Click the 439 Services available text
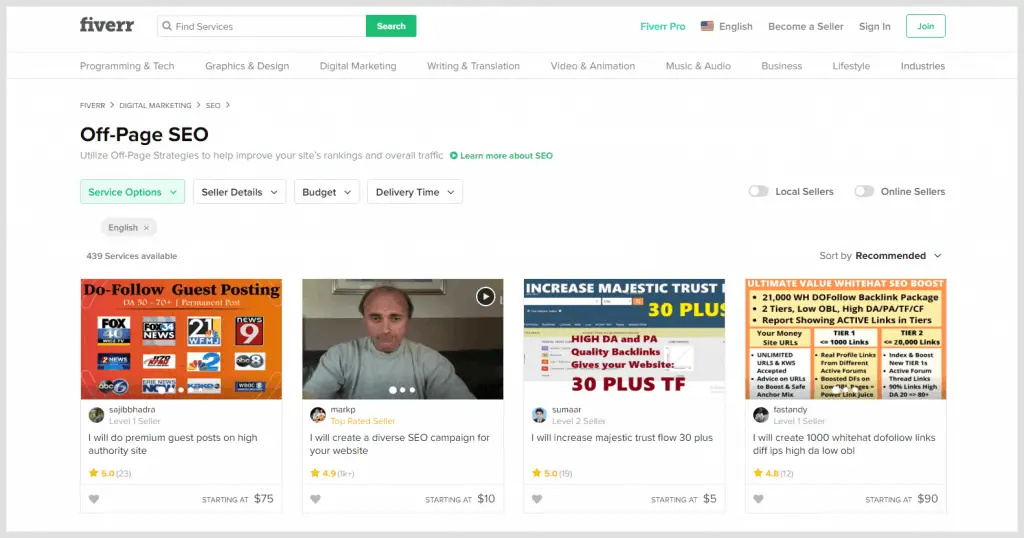This screenshot has width=1024, height=538. coord(131,256)
